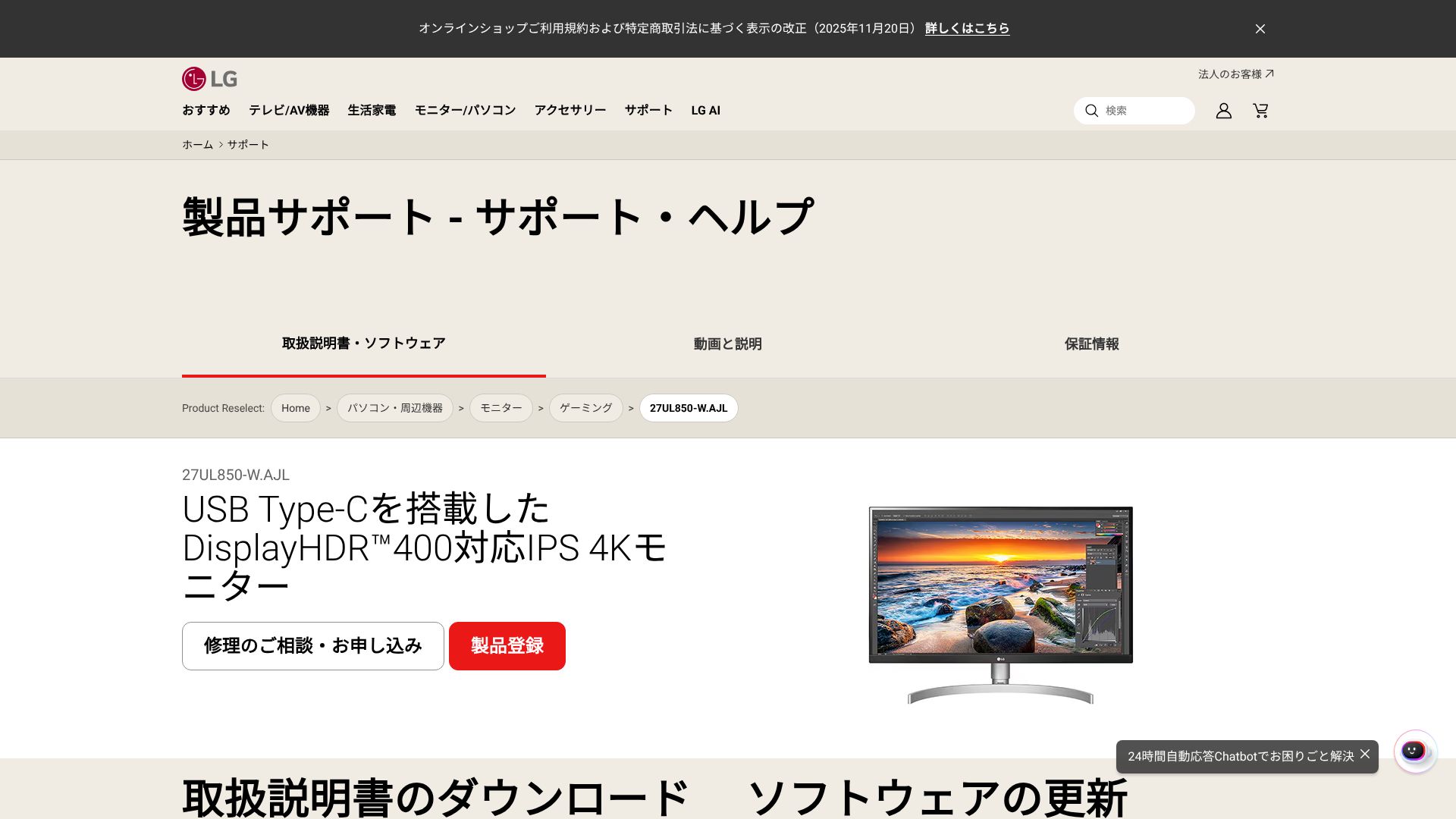1456x819 pixels.
Task: Open the LG AI menu item
Action: coord(705,110)
